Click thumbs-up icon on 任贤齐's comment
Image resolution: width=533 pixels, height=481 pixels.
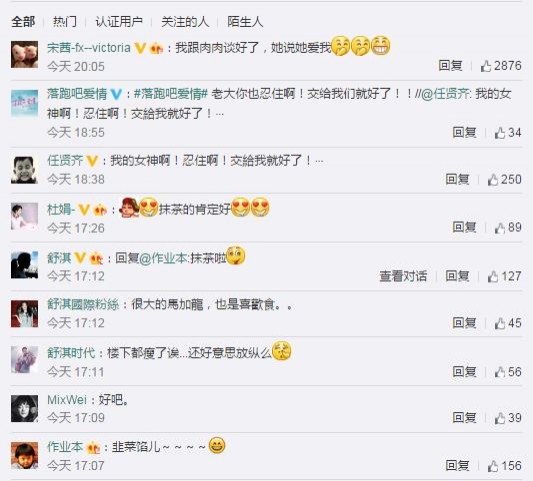[493, 179]
